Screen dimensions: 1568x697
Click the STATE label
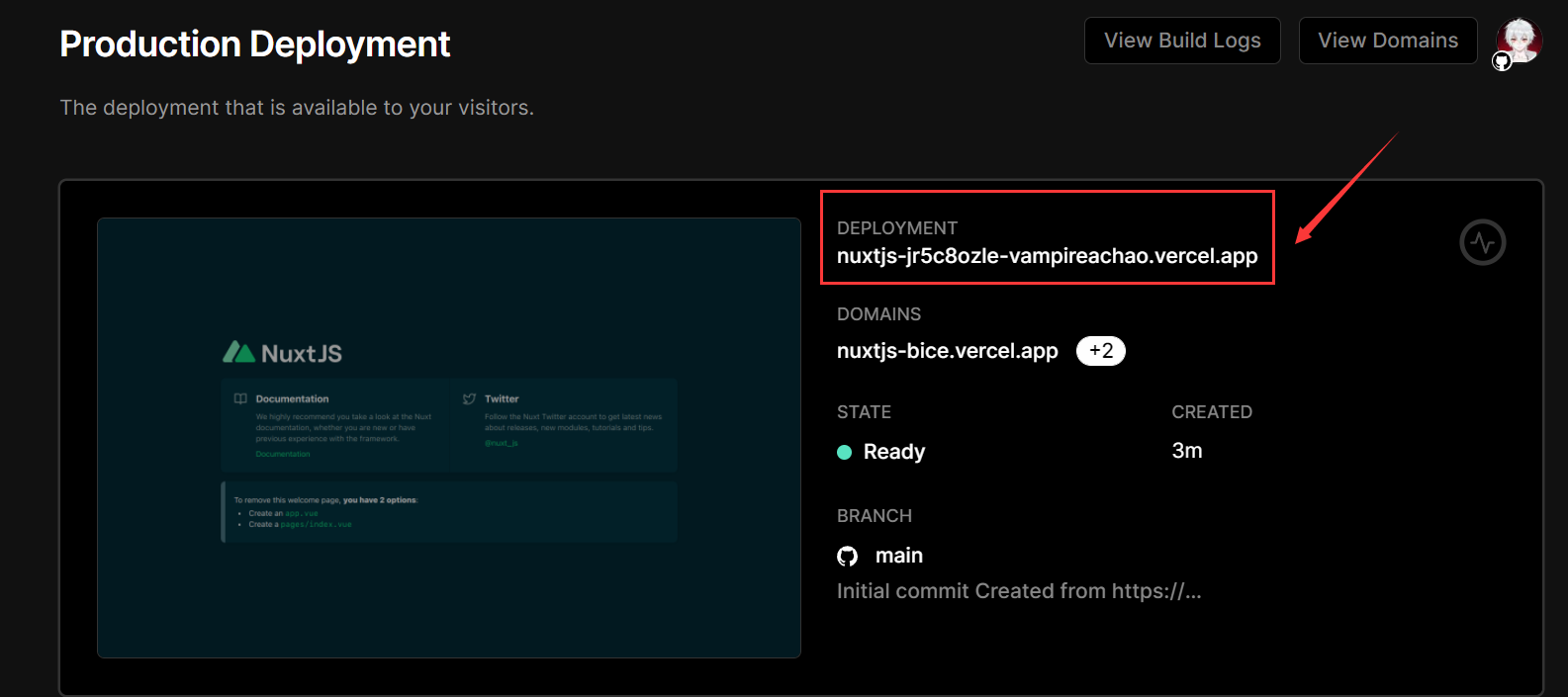864,412
